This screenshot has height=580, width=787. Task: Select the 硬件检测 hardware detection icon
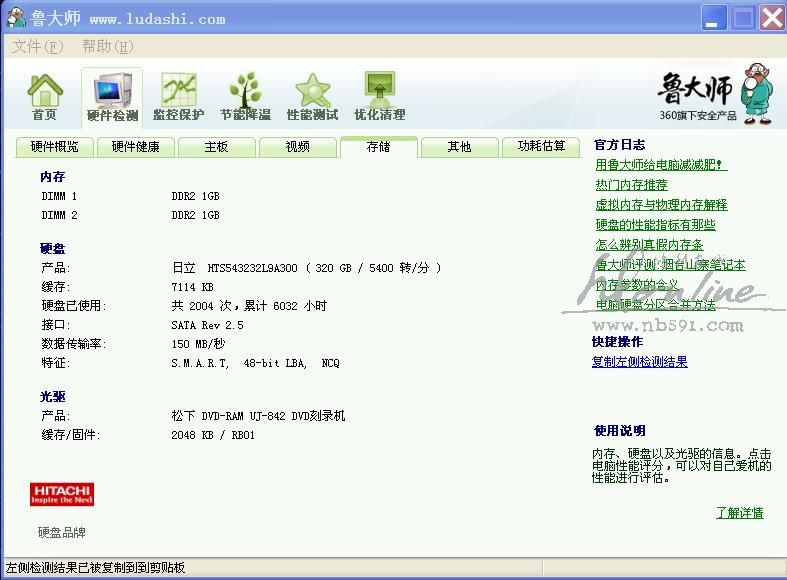[112, 97]
